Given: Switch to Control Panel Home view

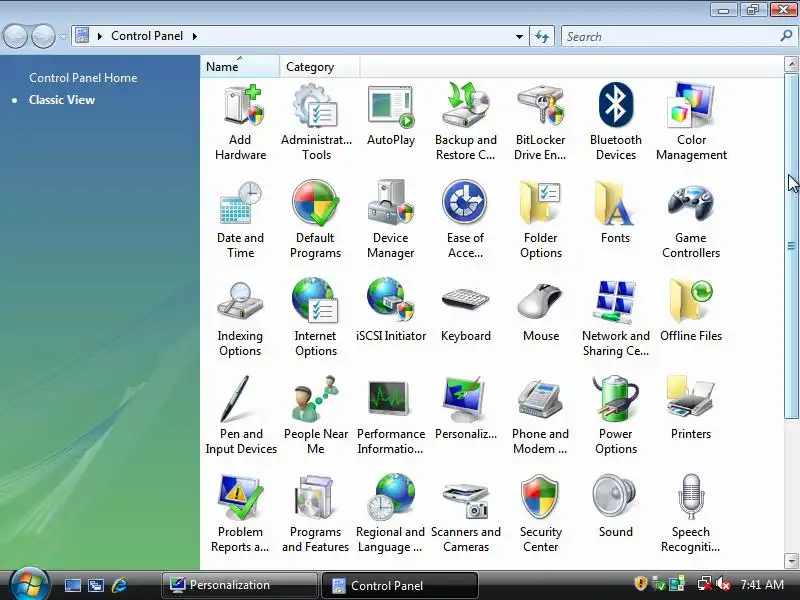Looking at the screenshot, I should [83, 78].
